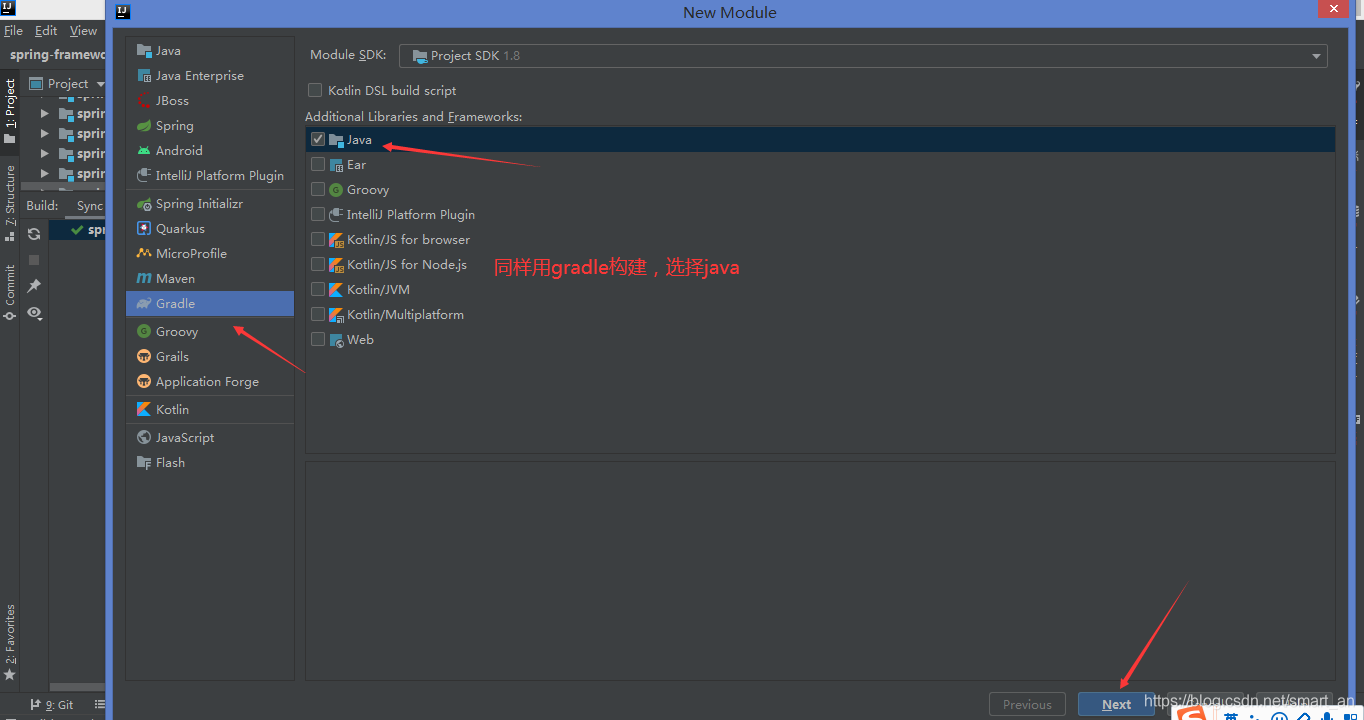1364x720 pixels.
Task: Expand the first spring module tree node
Action: 44,114
